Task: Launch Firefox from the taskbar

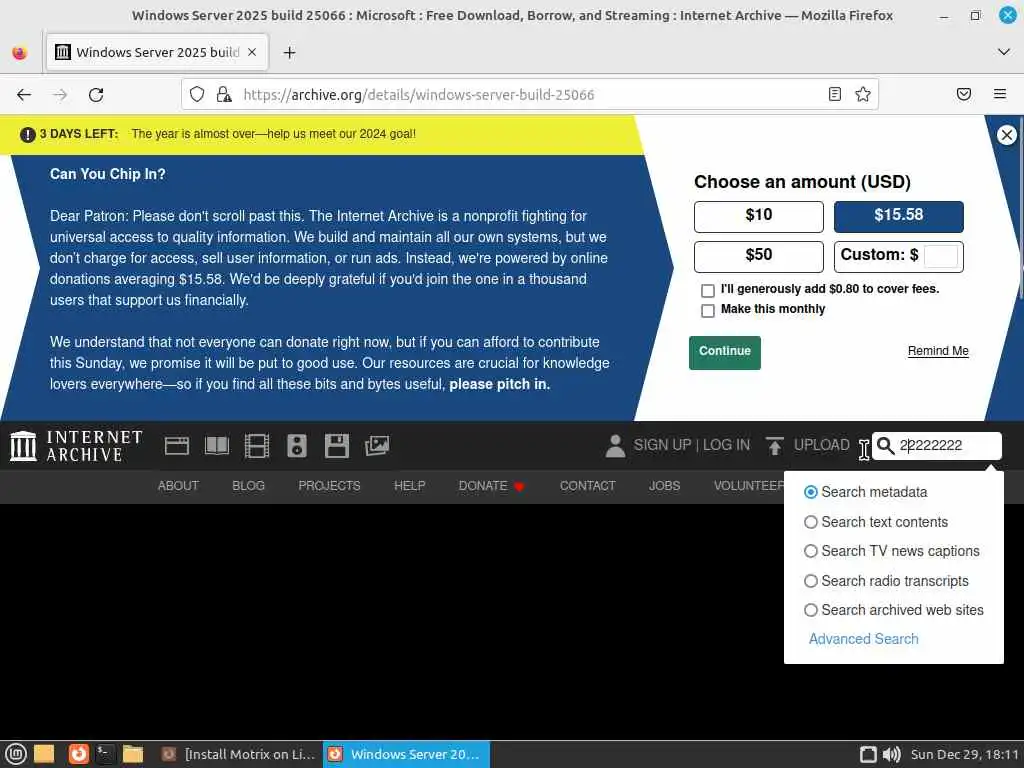Action: 78,754
